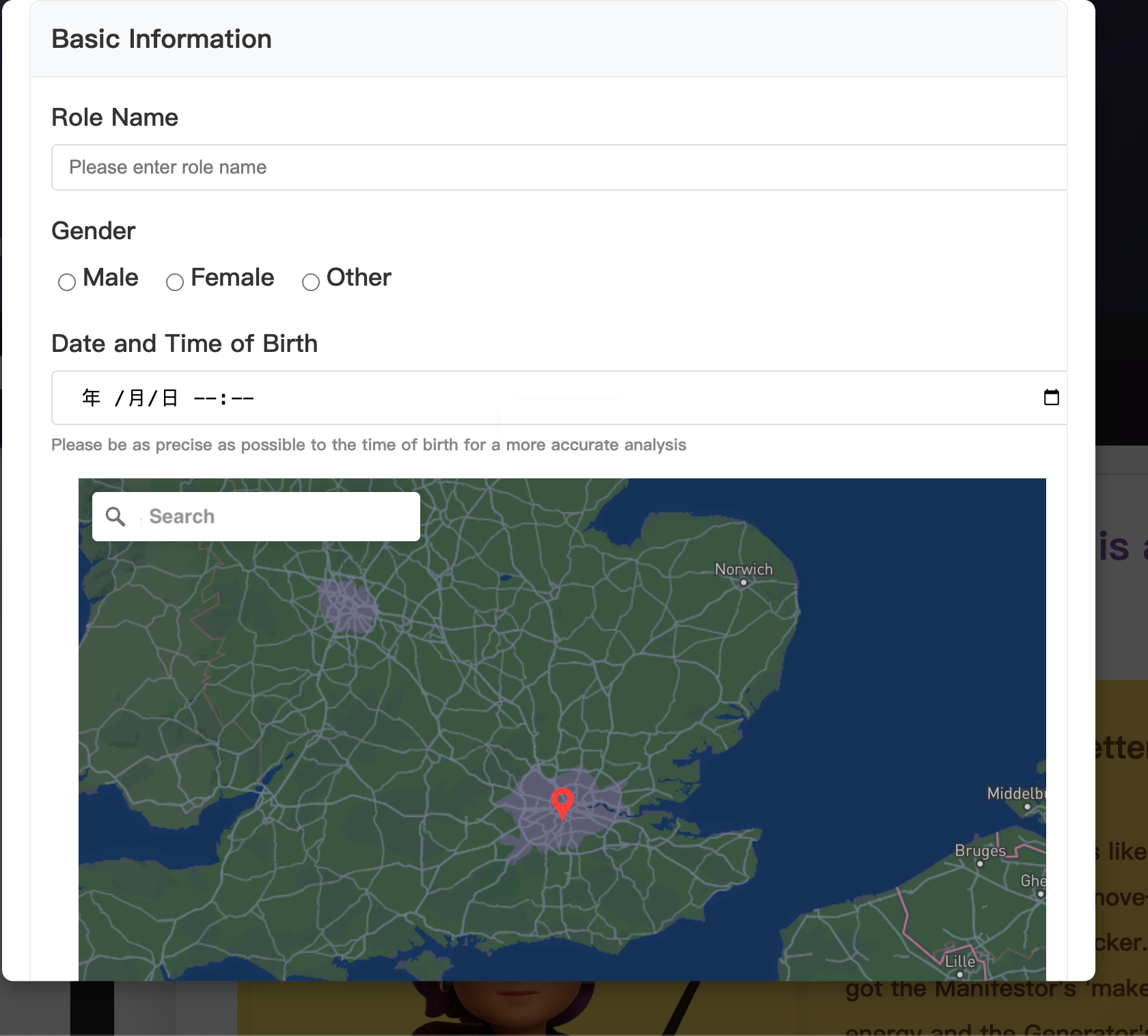Open the day (日) segment of birth date
The image size is (1148, 1036).
(169, 398)
